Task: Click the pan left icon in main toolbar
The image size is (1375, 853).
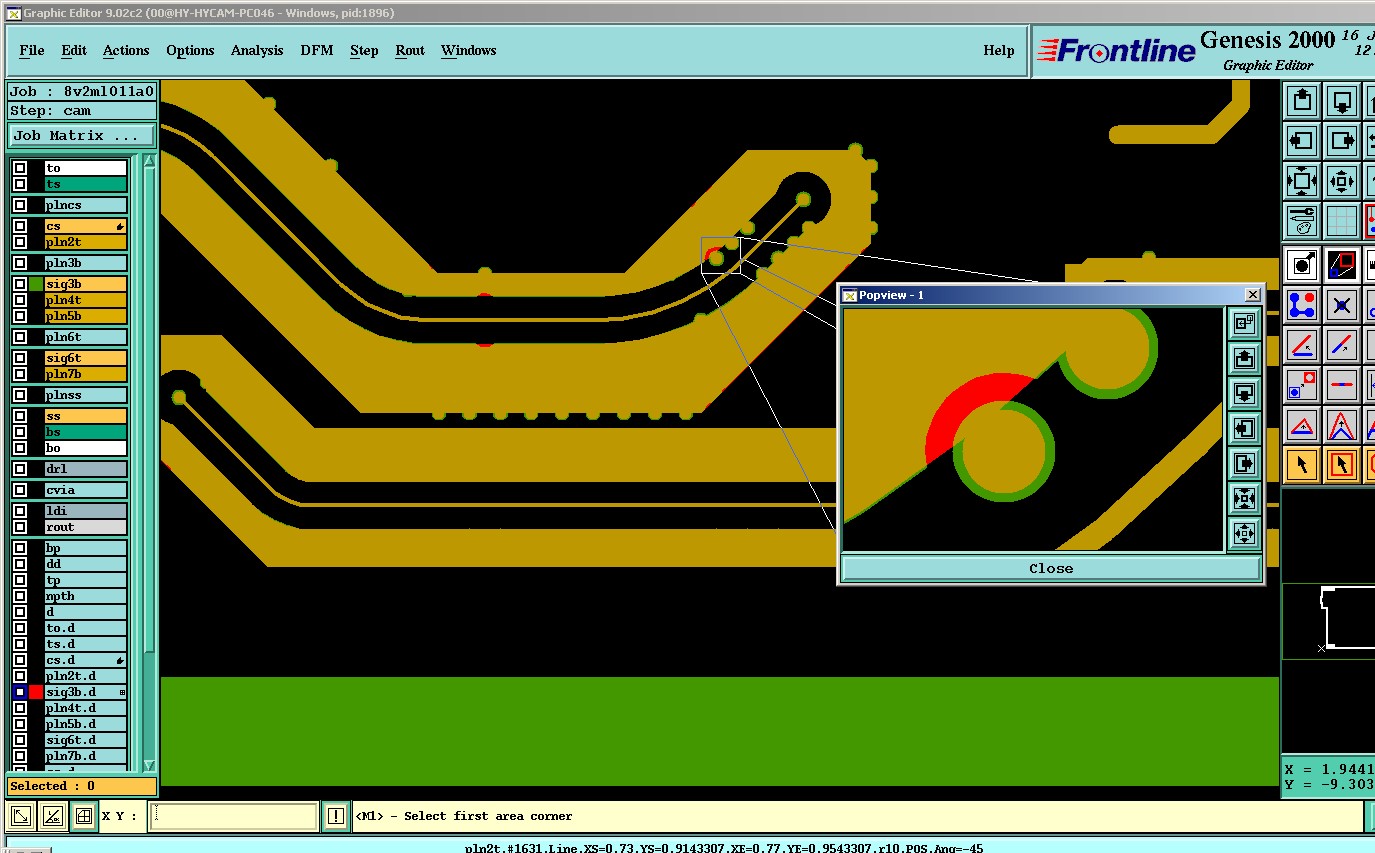Action: 1301,141
